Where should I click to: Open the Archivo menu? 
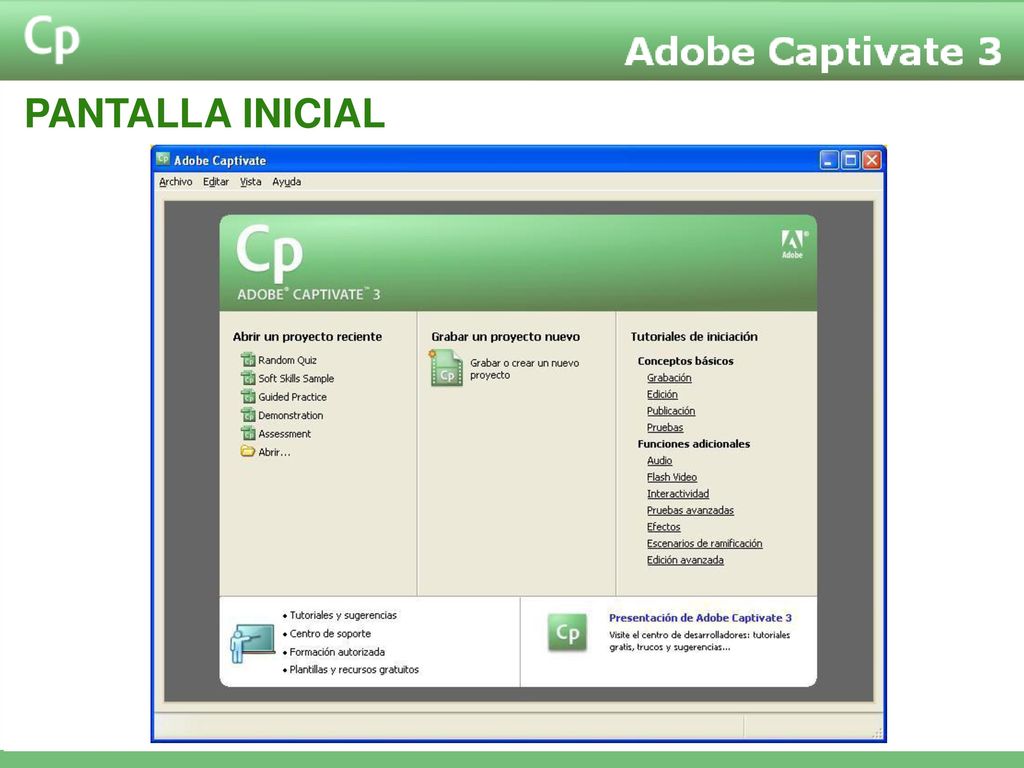coord(176,182)
